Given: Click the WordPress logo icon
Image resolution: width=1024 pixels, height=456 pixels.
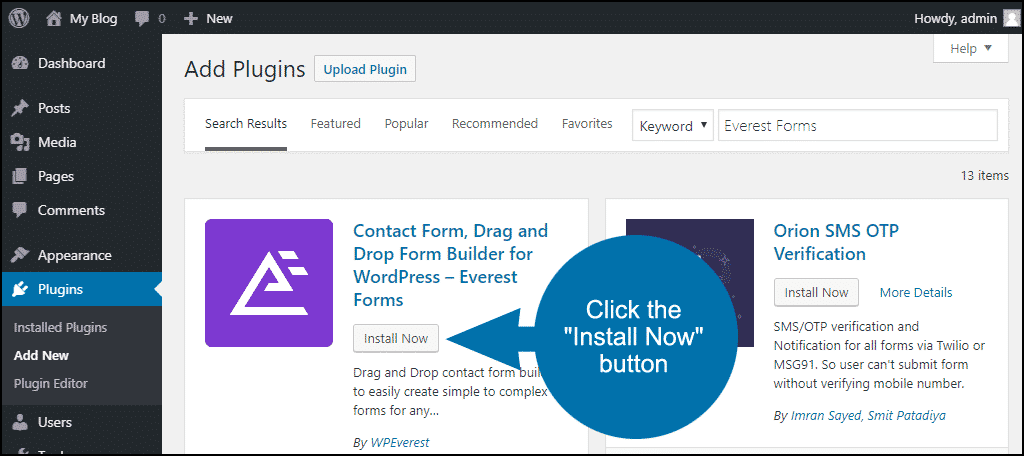Looking at the screenshot, I should tap(19, 18).
